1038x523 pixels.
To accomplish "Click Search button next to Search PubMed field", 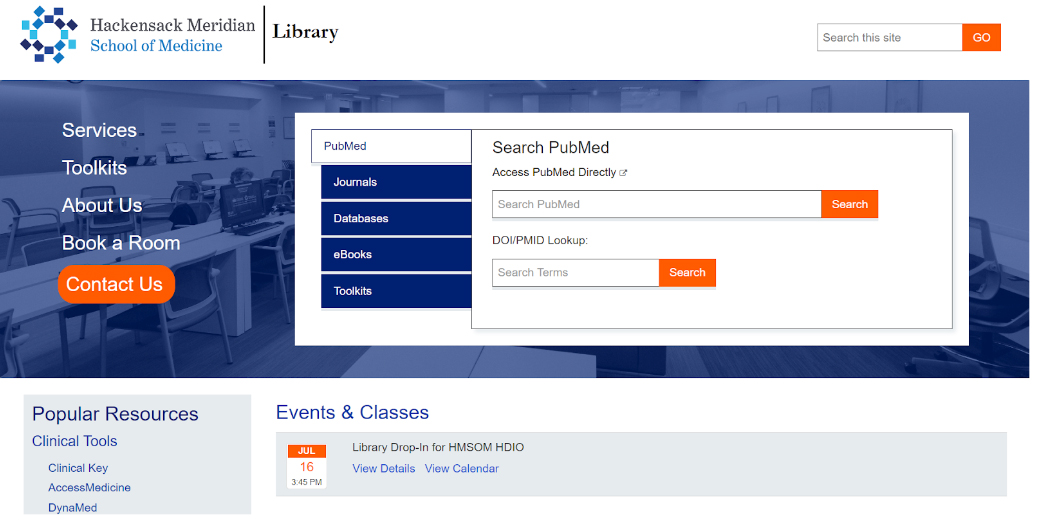I will tap(849, 205).
